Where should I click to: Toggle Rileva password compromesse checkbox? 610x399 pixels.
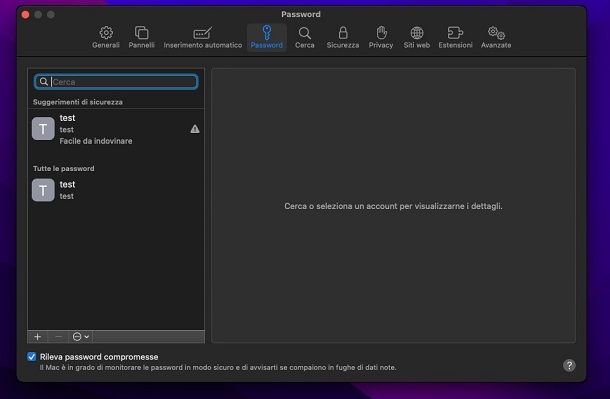[32, 357]
